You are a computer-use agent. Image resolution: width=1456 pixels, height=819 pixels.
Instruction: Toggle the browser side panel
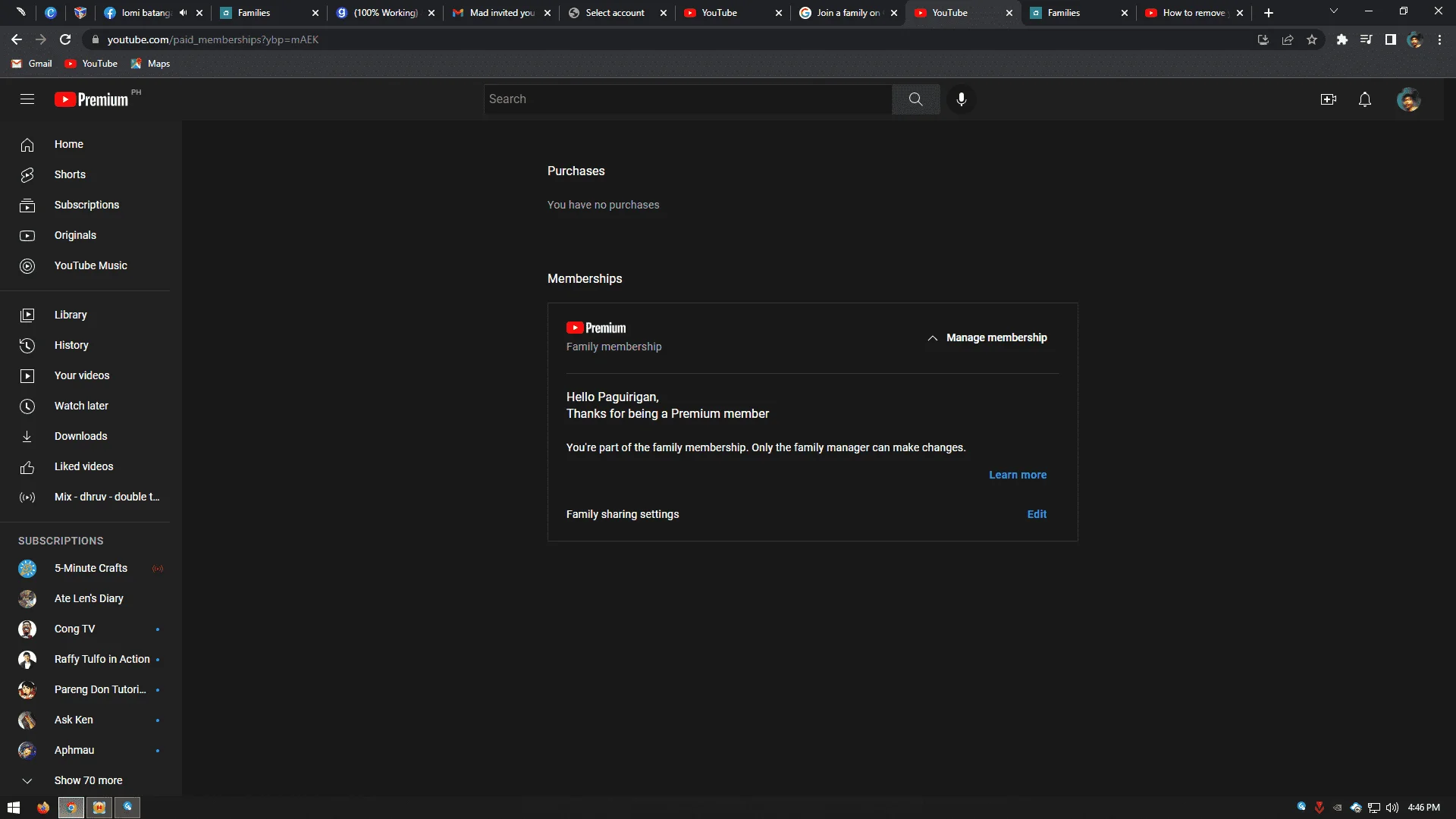click(1390, 39)
